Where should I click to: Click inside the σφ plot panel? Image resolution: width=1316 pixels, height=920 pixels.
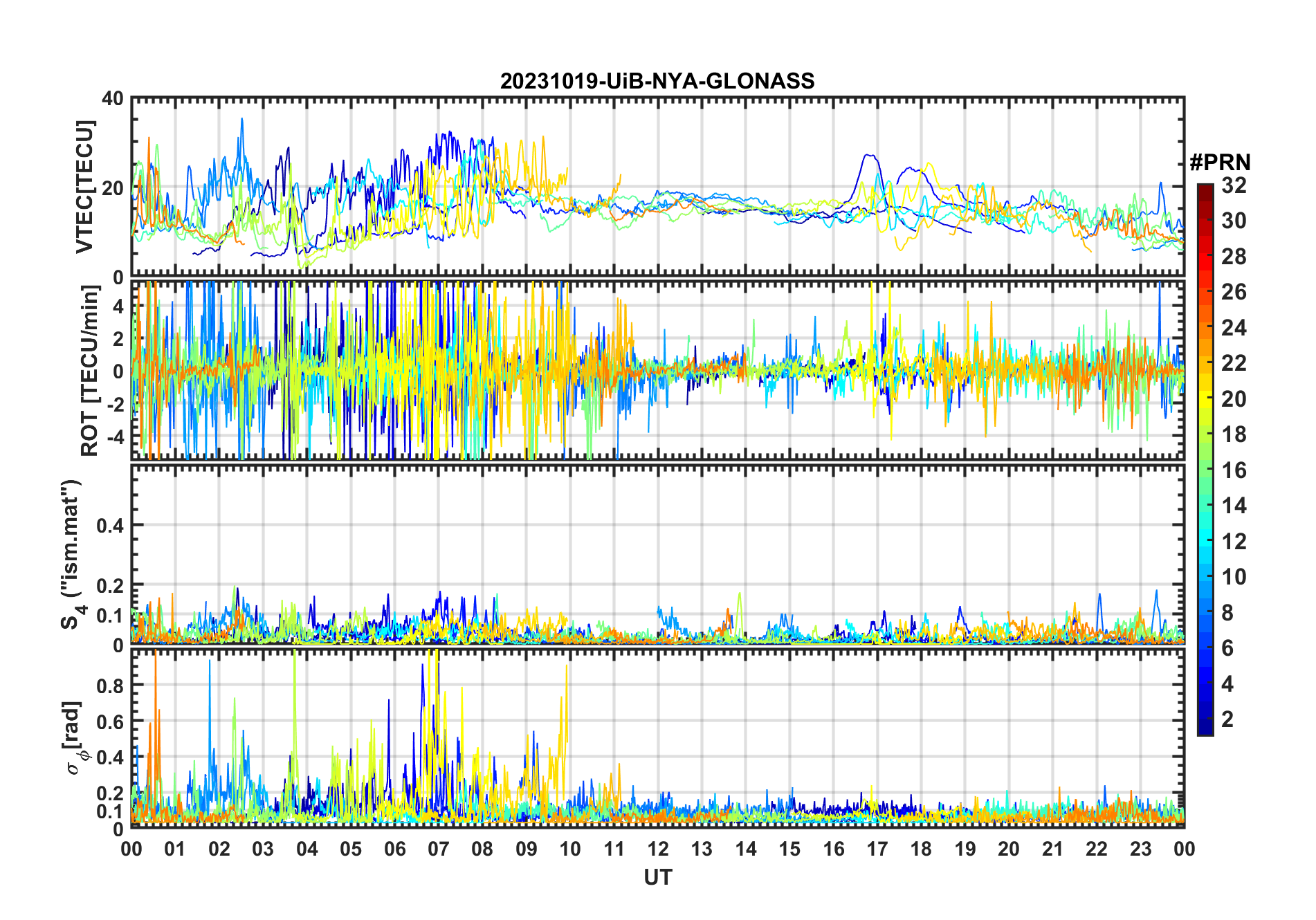[x=658, y=737]
